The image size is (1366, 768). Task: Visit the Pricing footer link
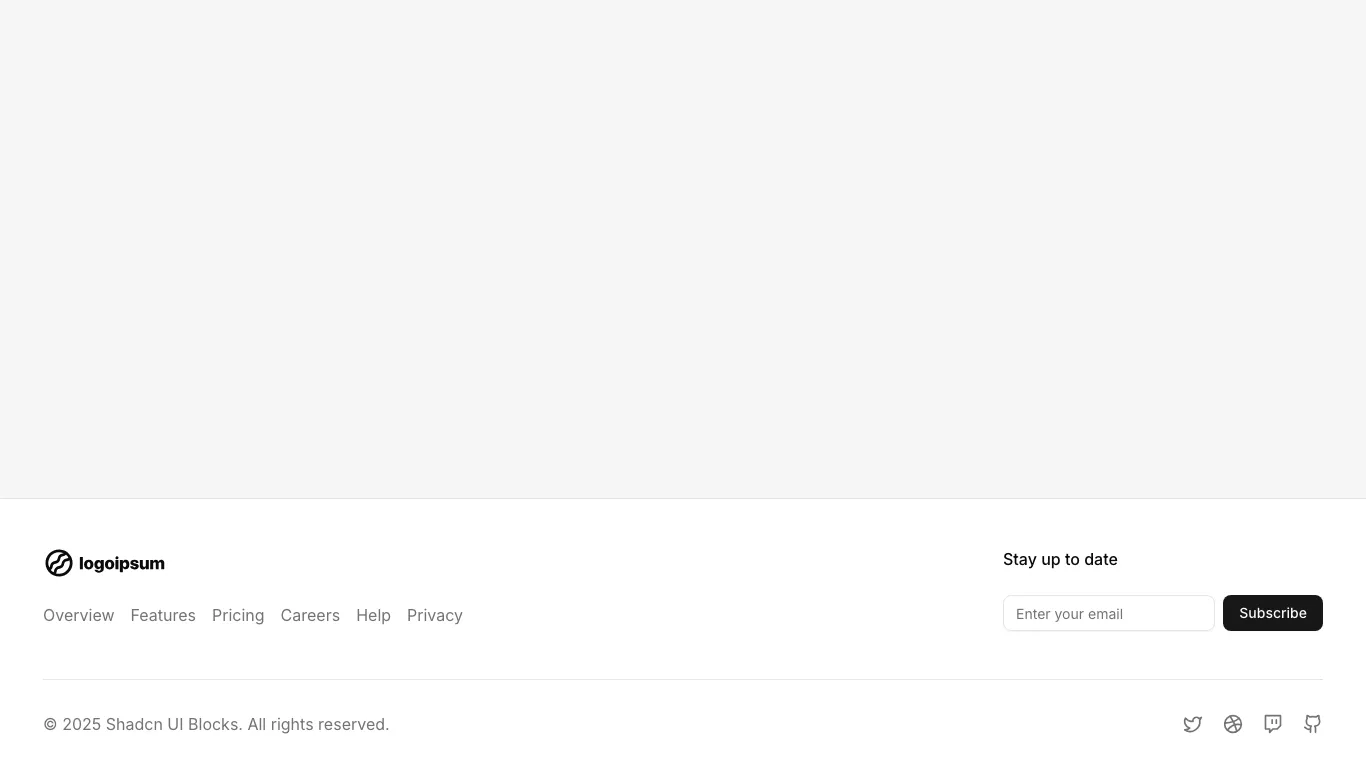click(x=238, y=615)
